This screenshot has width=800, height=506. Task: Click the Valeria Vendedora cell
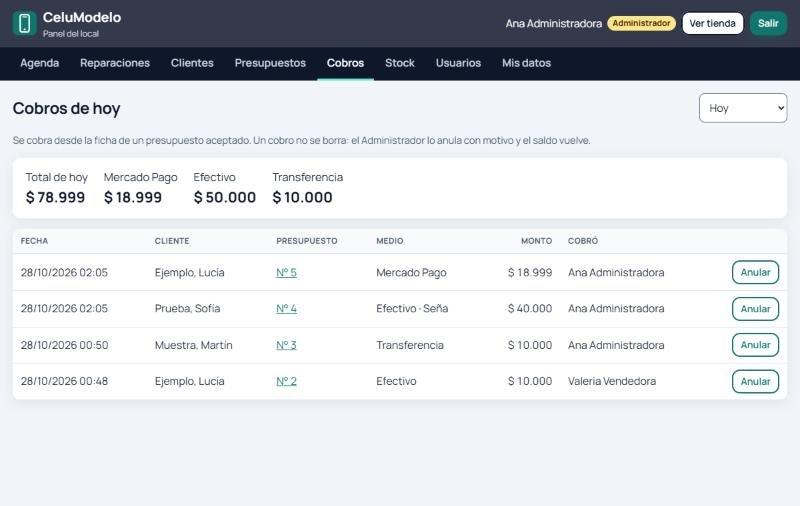coord(612,382)
